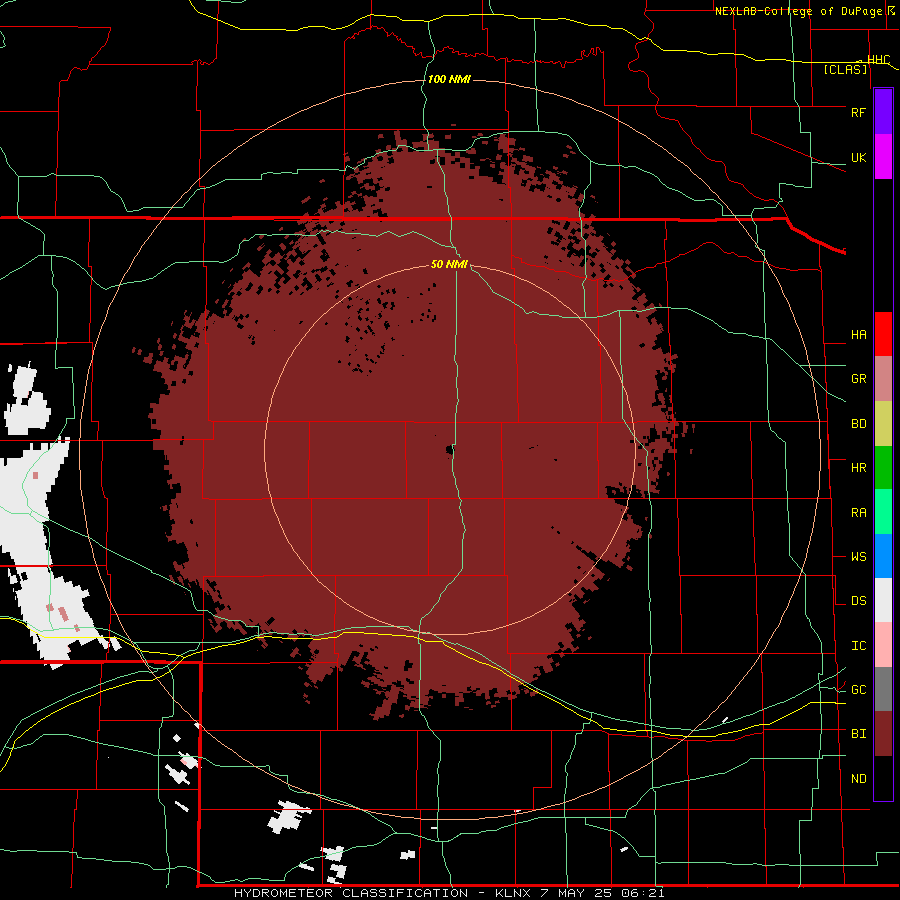Viewport: 900px width, 900px height.
Task: Click the DS legend label
Action: [858, 600]
